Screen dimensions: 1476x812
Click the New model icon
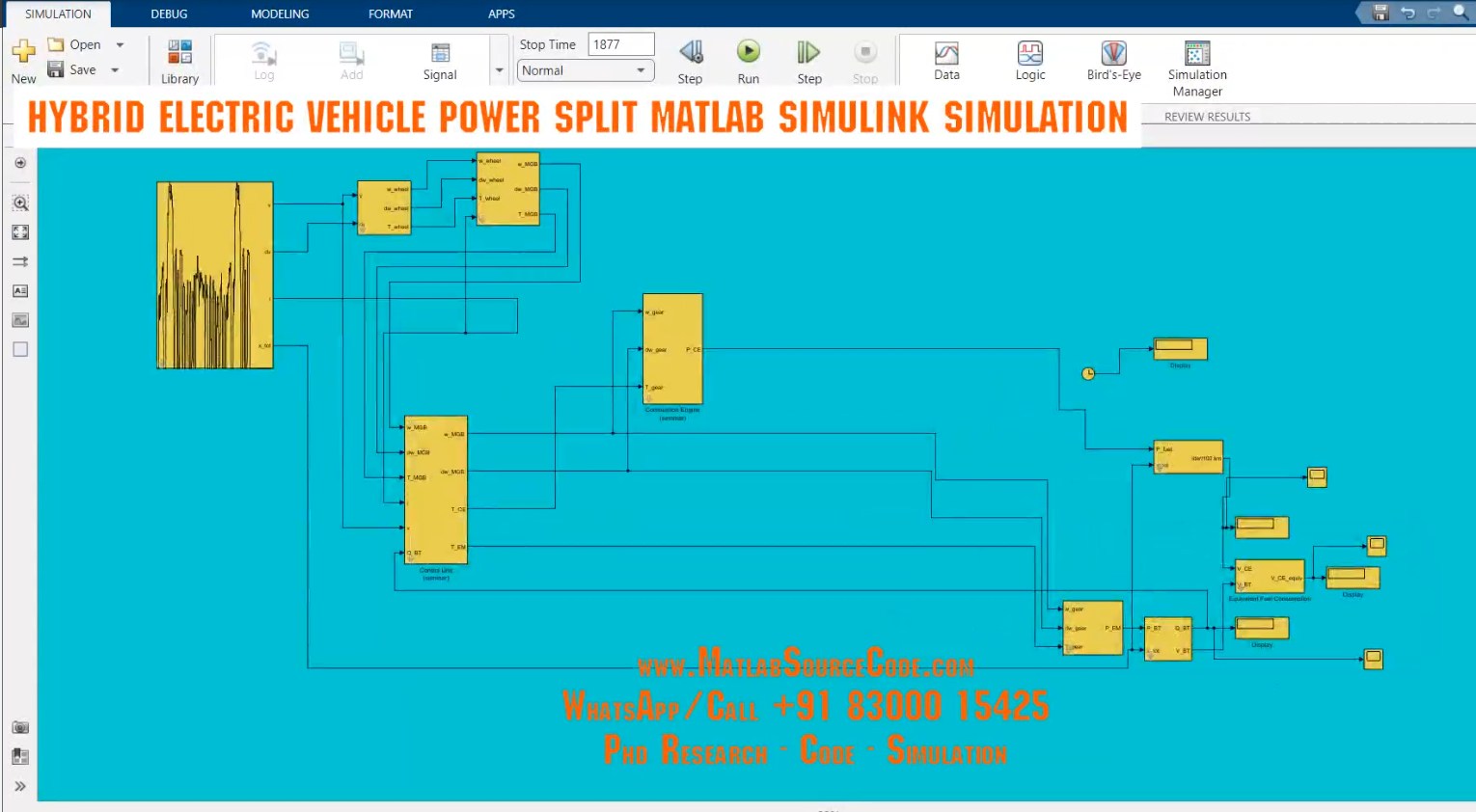click(x=23, y=50)
